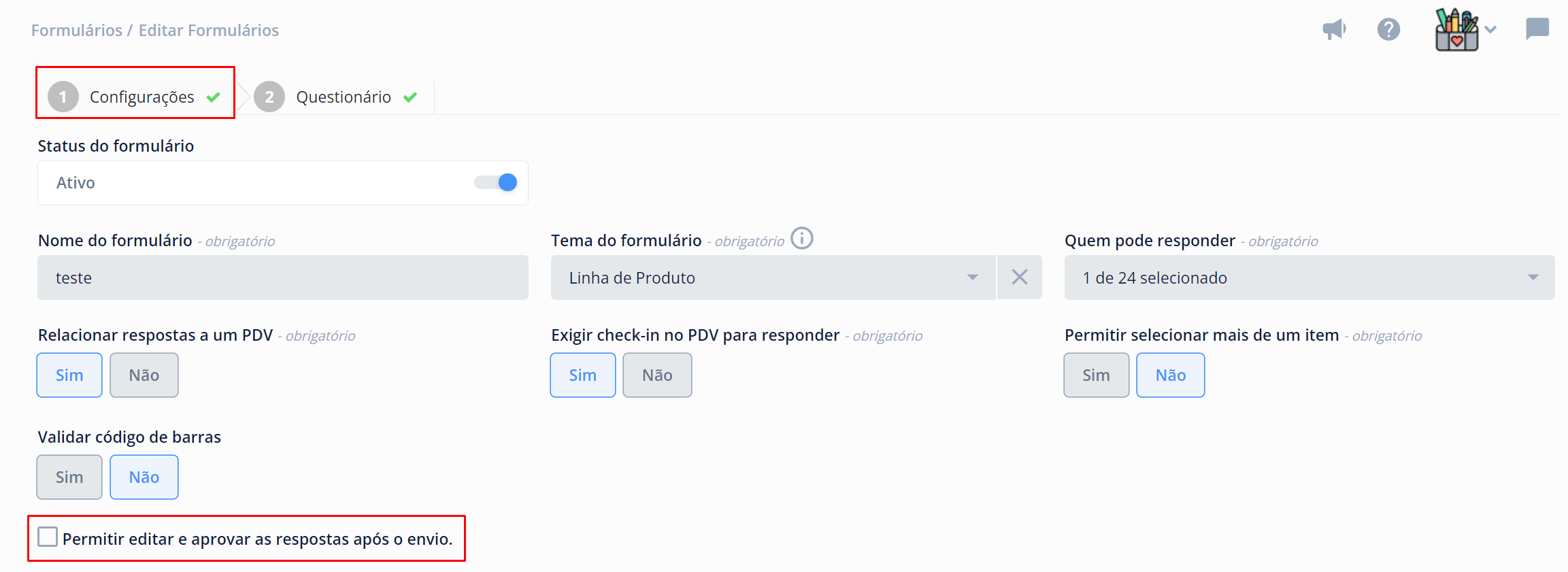The image size is (1568, 572).
Task: Select Sim for Validar código de barras
Action: click(69, 477)
